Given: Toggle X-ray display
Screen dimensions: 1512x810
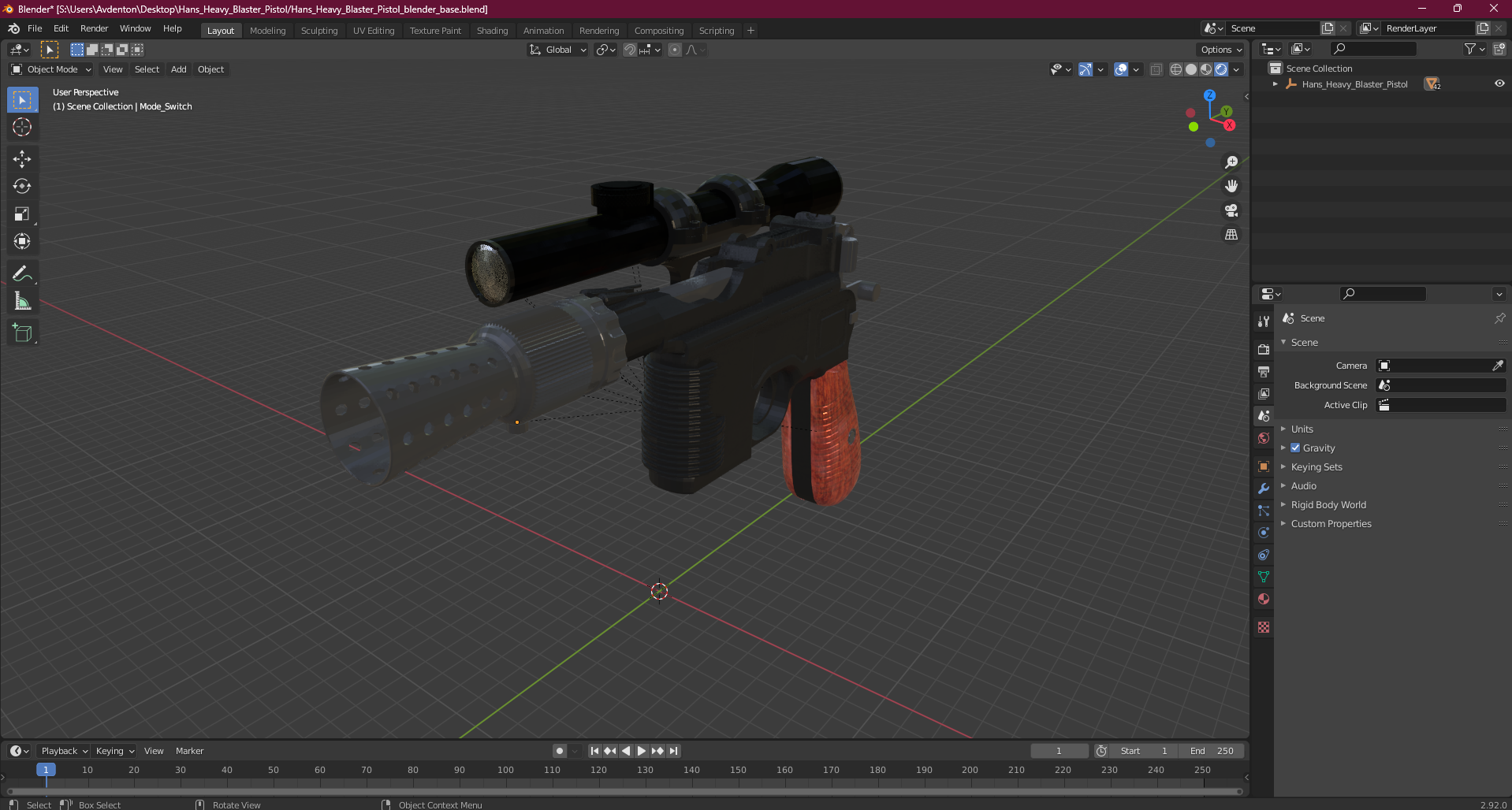Looking at the screenshot, I should click(1156, 69).
